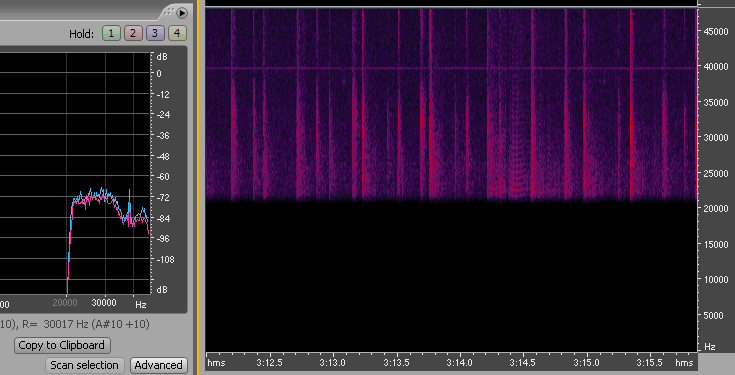Click the 3:15.5 mark on time ruler
735x375 pixels.
[x=650, y=363]
